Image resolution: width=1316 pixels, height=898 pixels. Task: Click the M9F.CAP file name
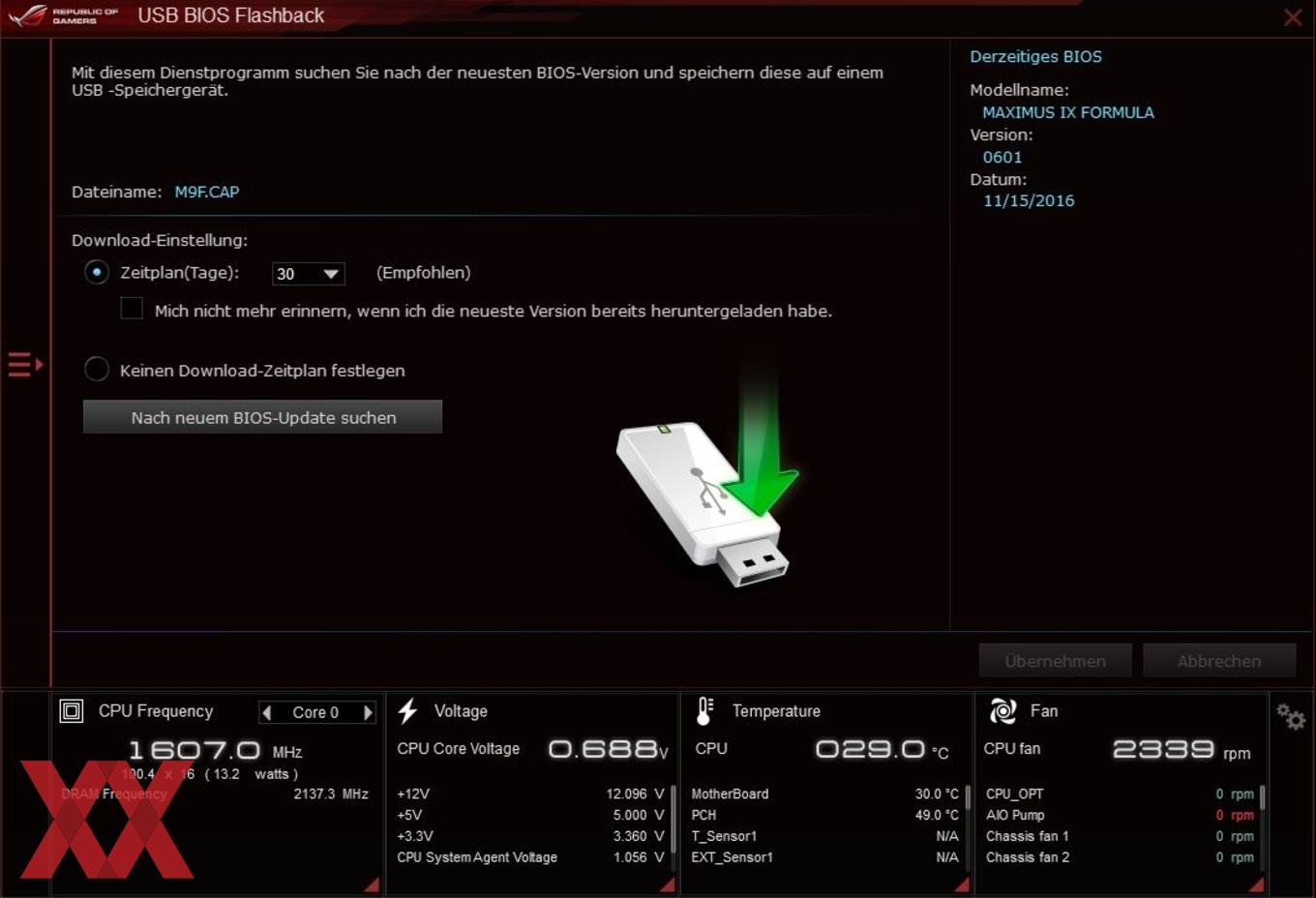[x=207, y=192]
